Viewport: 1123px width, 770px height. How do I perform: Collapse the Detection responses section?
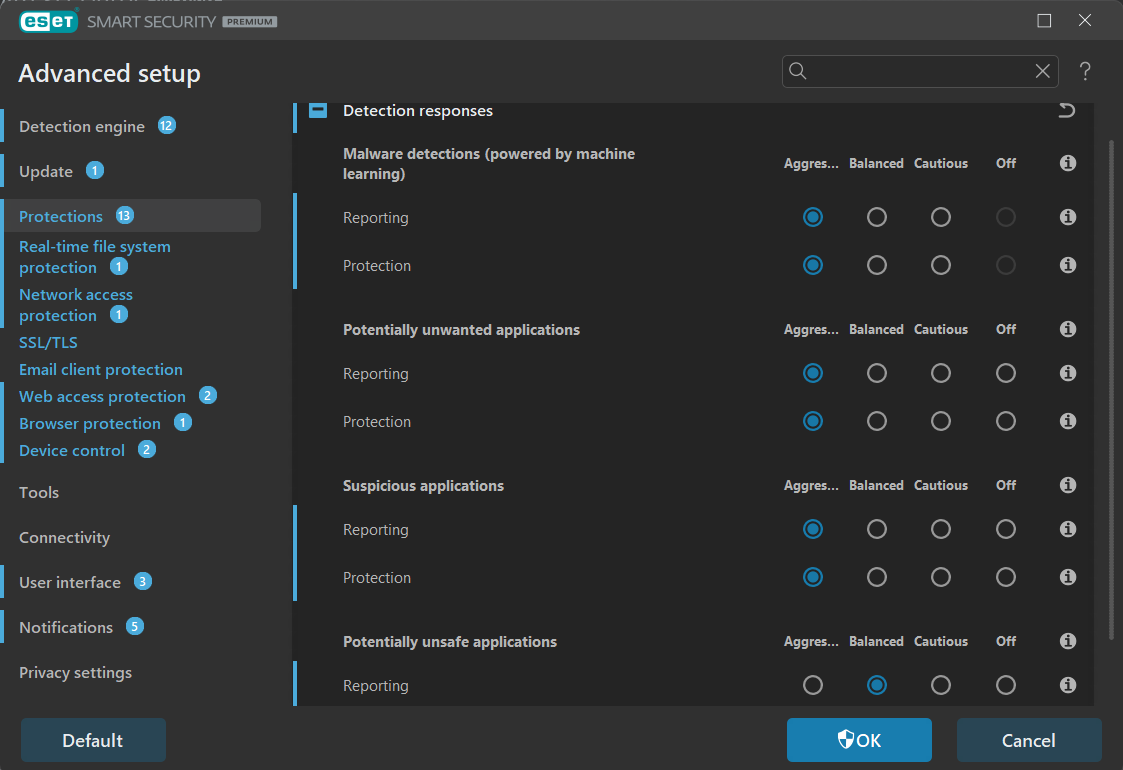pos(318,110)
